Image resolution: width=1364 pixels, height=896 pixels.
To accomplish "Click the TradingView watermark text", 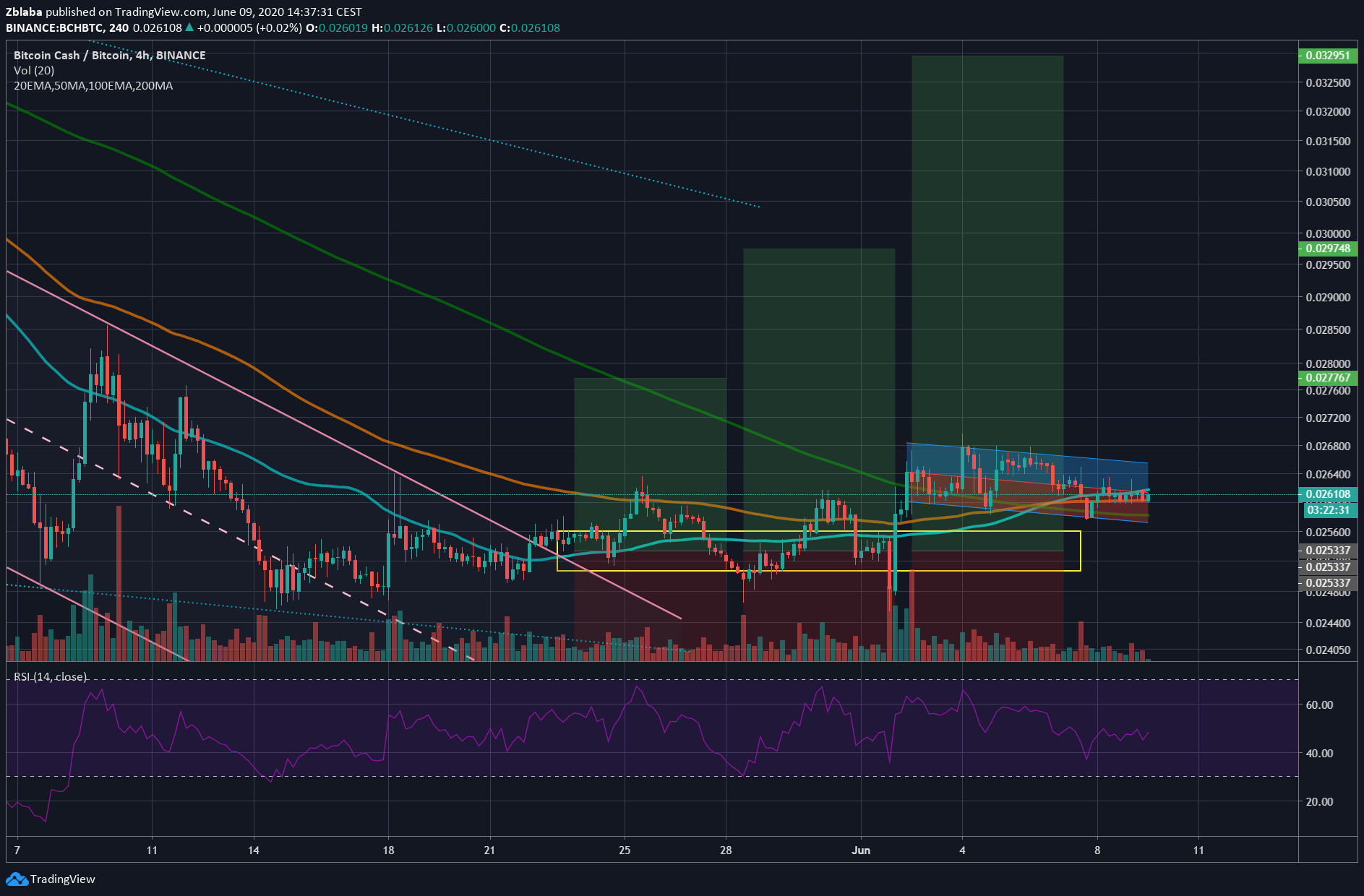I will (63, 879).
